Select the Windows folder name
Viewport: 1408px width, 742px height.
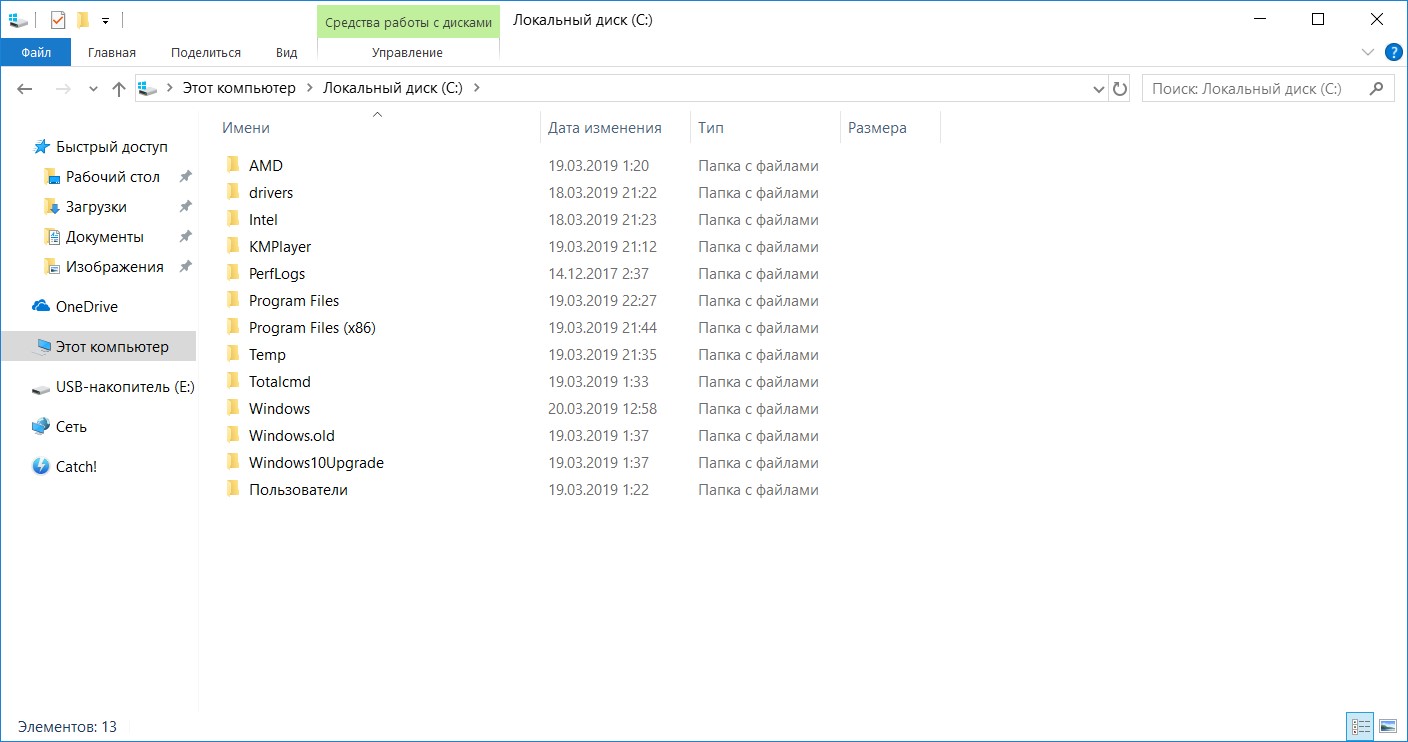point(279,409)
